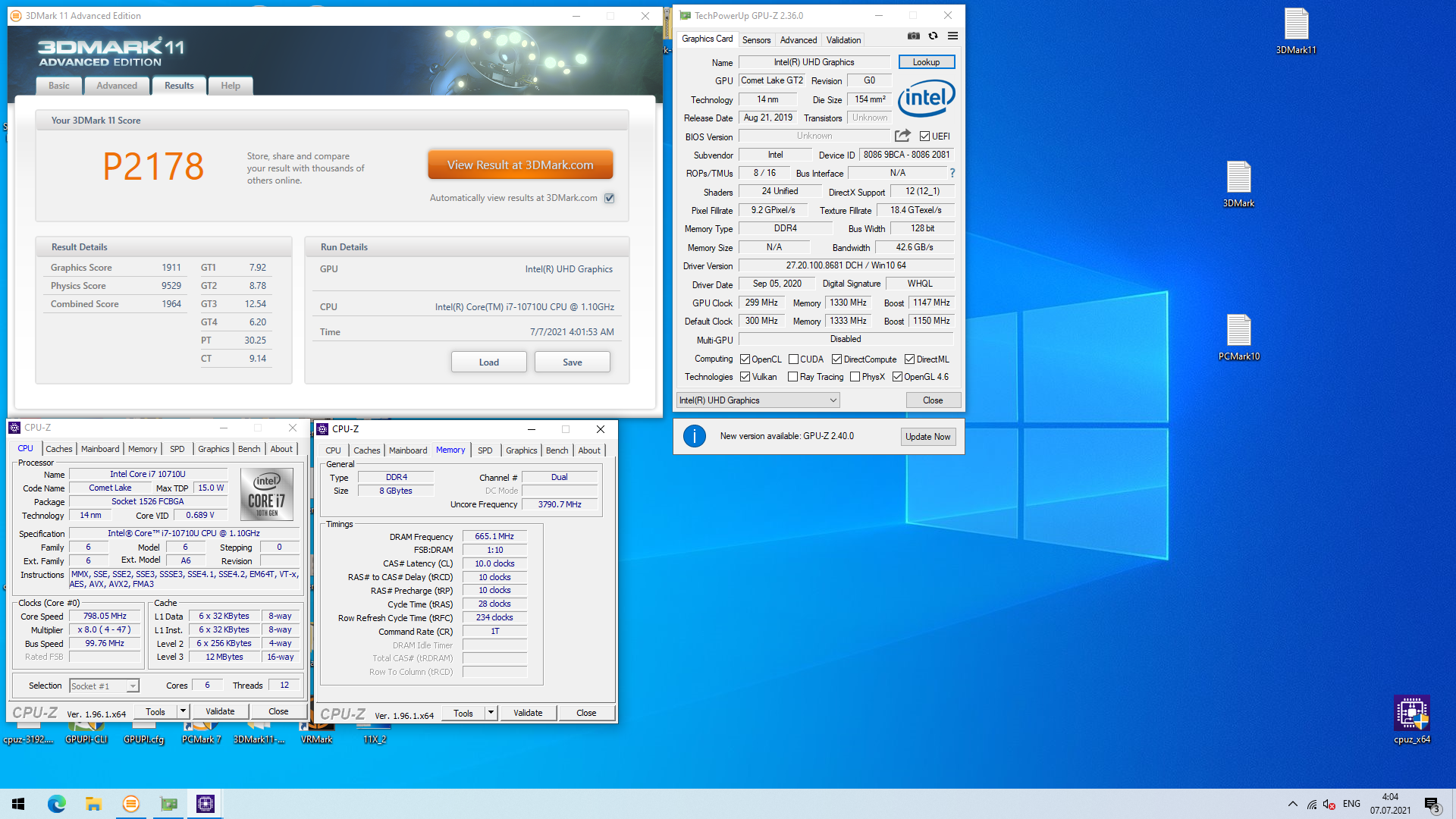
Task: Click the Physics Score 9529 value
Action: 171,286
